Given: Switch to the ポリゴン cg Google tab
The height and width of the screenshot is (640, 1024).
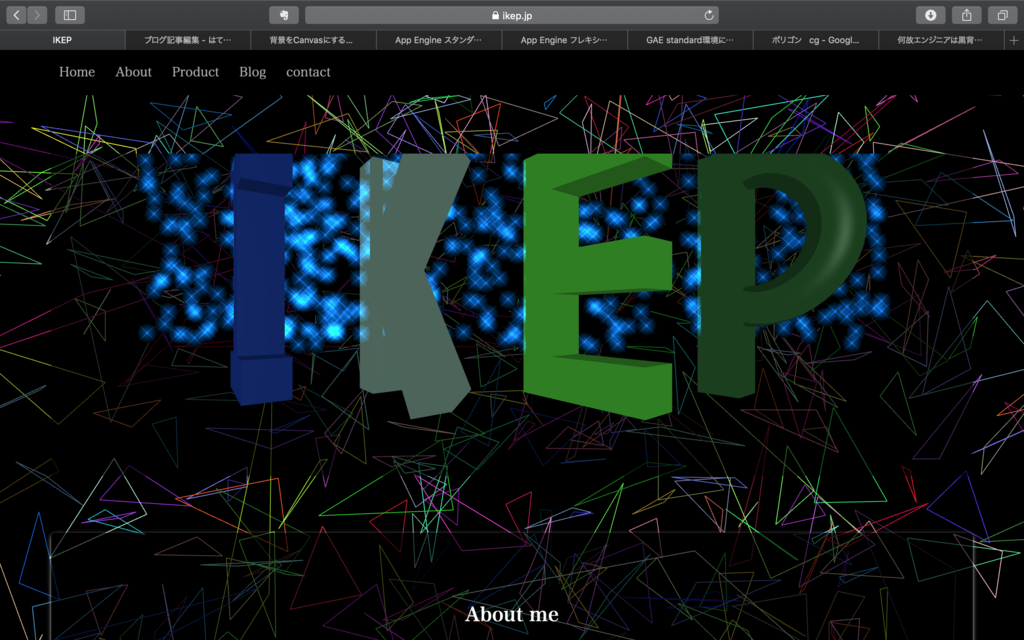Looking at the screenshot, I should (815, 40).
